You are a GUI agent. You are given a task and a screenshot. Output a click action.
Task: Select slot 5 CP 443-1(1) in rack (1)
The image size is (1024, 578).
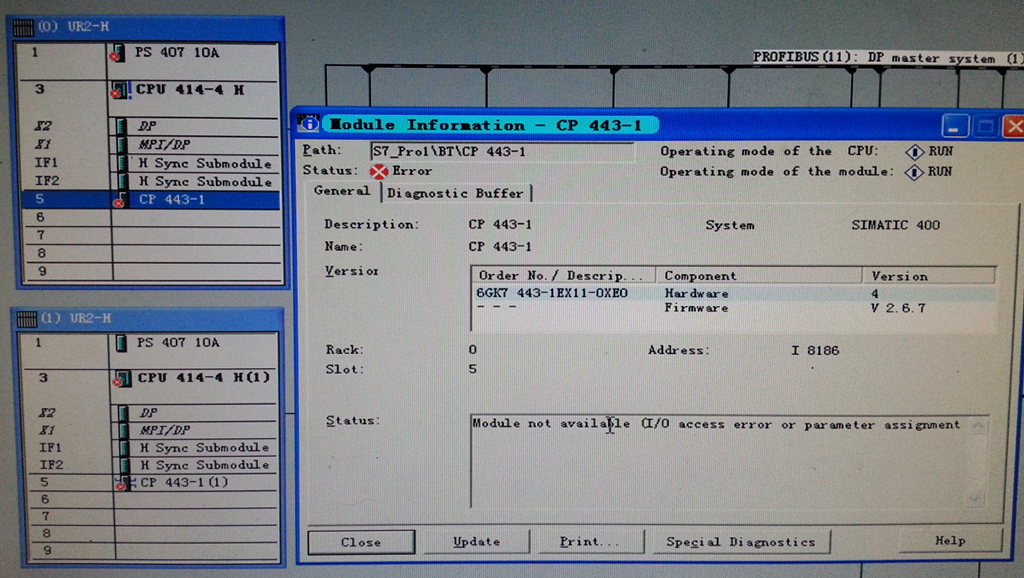click(x=152, y=483)
